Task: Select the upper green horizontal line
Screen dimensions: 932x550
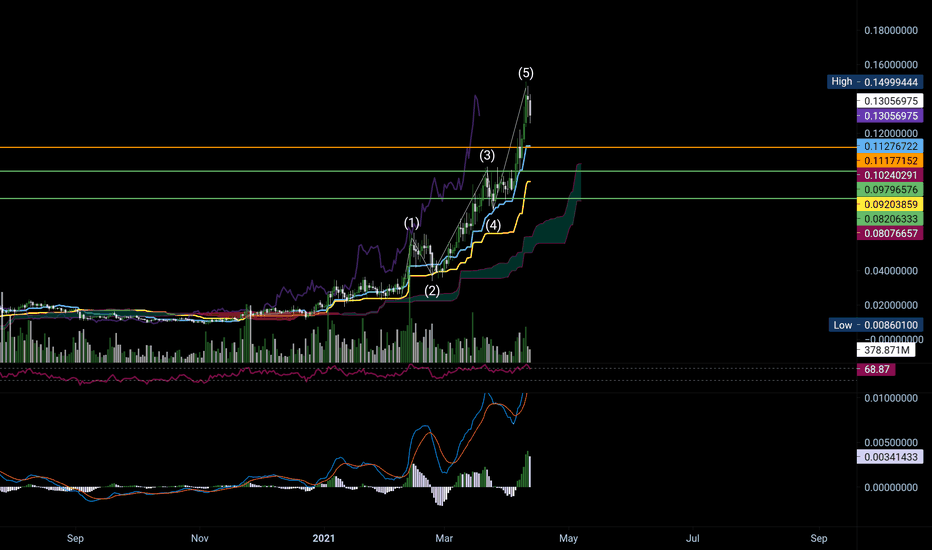Action: [428, 171]
